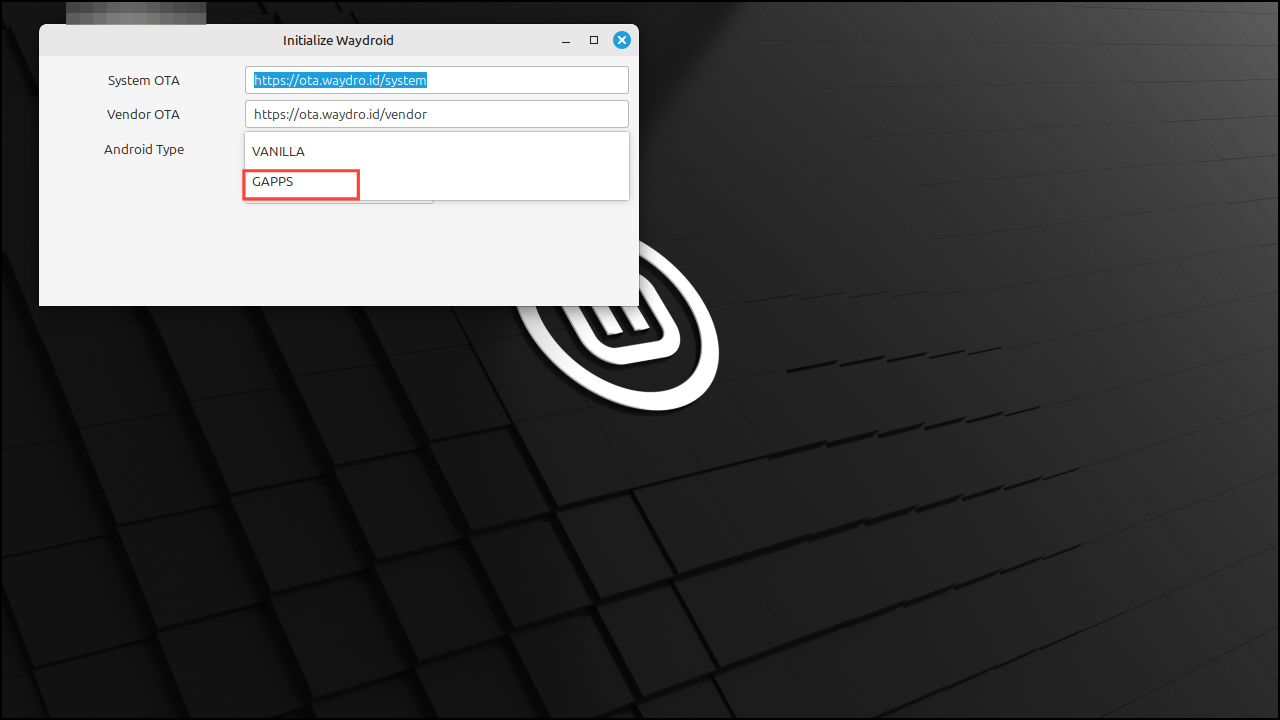Click the Android Type label

point(144,149)
